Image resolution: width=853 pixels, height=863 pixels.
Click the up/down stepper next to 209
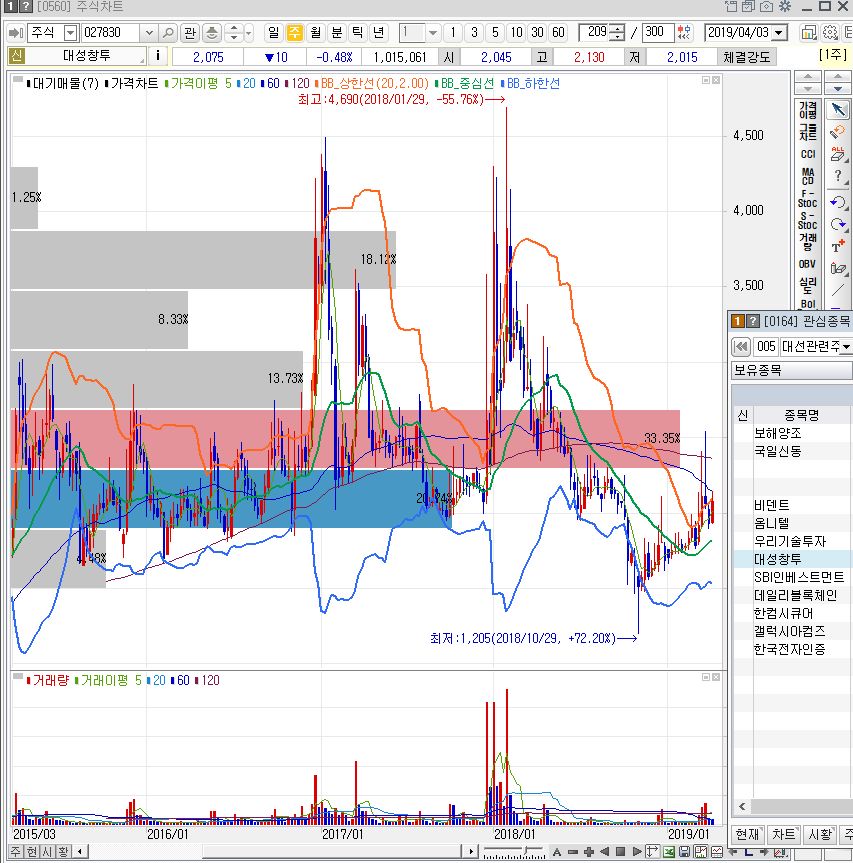(617, 32)
